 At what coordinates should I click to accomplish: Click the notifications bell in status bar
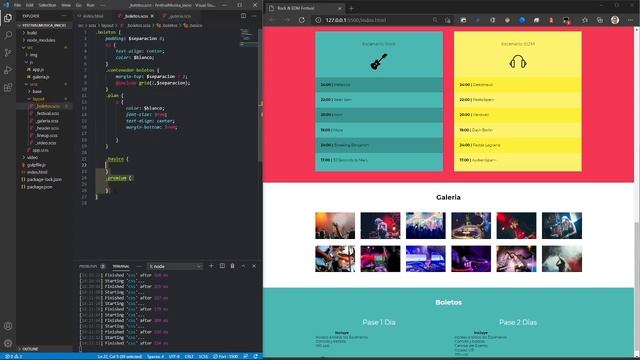tap(255, 356)
